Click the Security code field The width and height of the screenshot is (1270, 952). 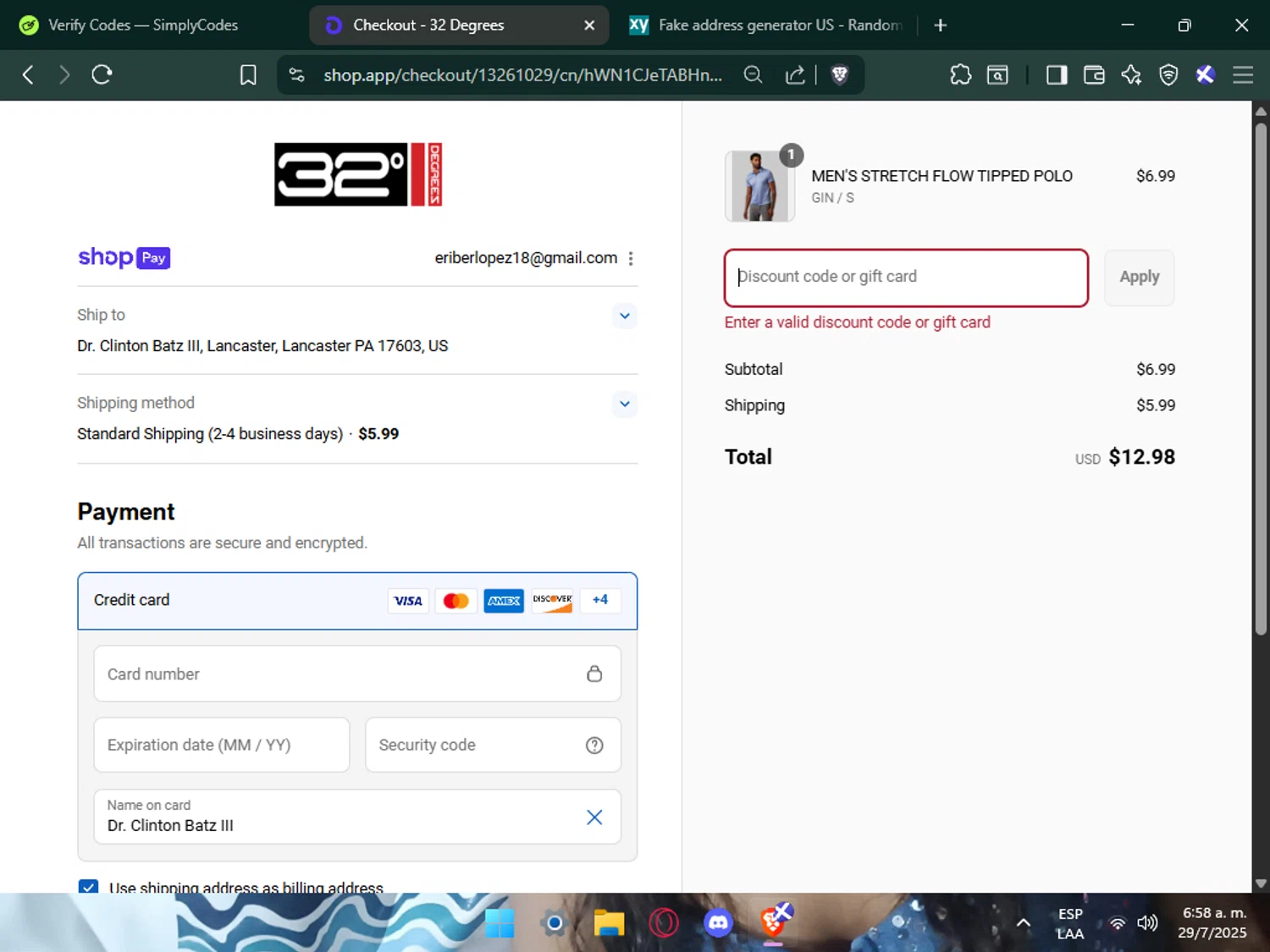click(493, 745)
